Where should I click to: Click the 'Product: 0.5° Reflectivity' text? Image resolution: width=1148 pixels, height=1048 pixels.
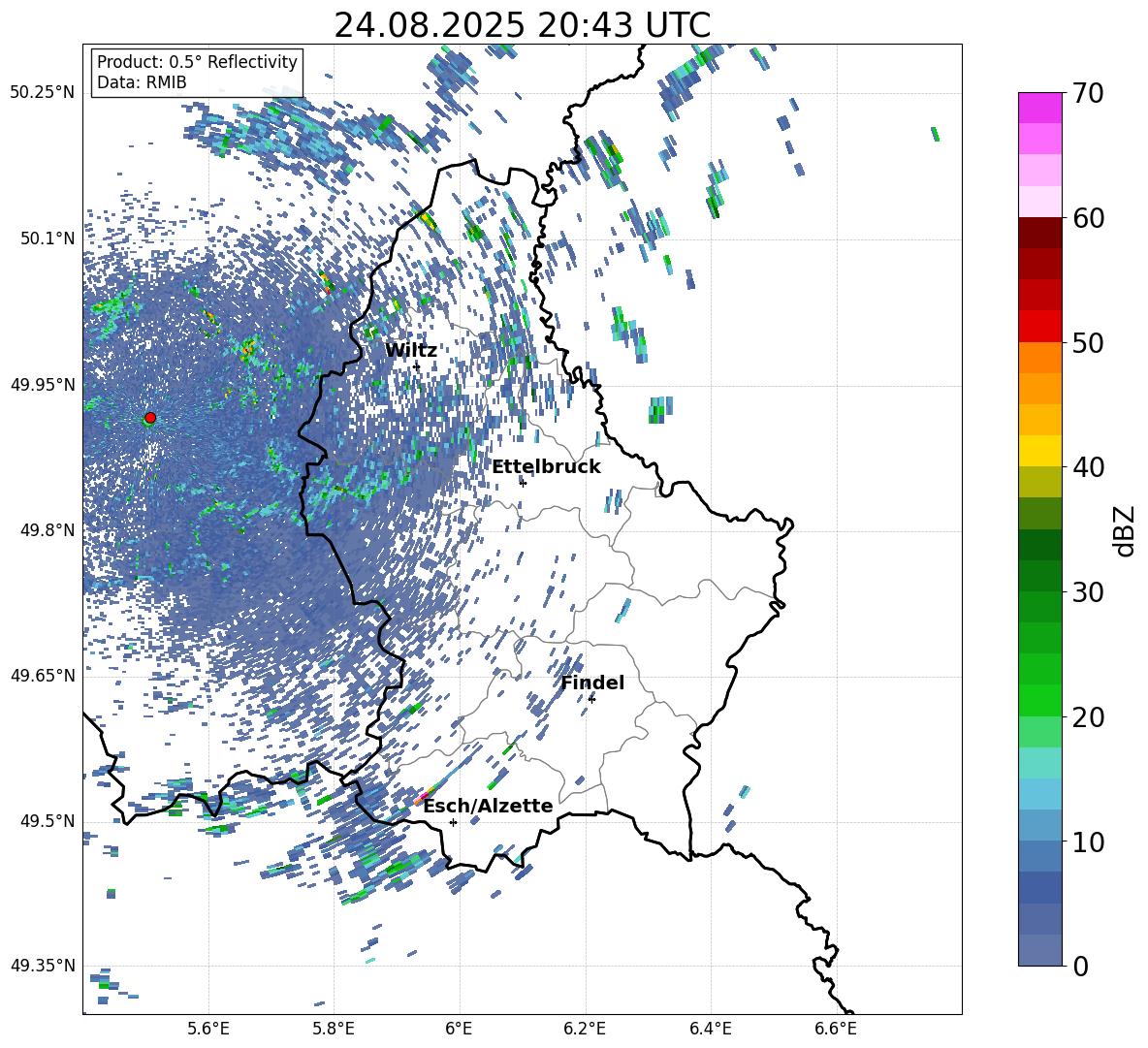pos(197,62)
